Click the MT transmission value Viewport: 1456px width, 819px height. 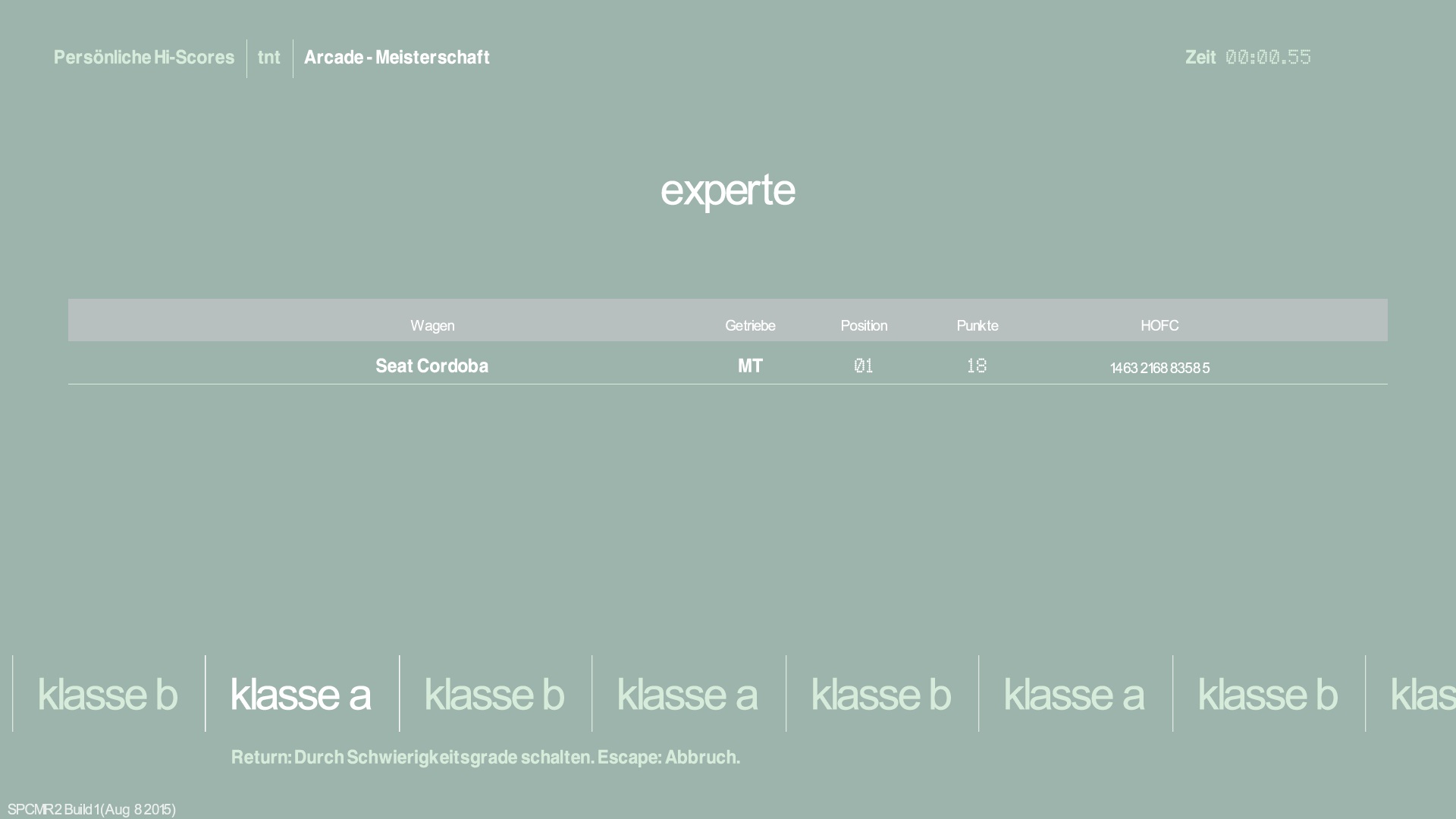750,366
